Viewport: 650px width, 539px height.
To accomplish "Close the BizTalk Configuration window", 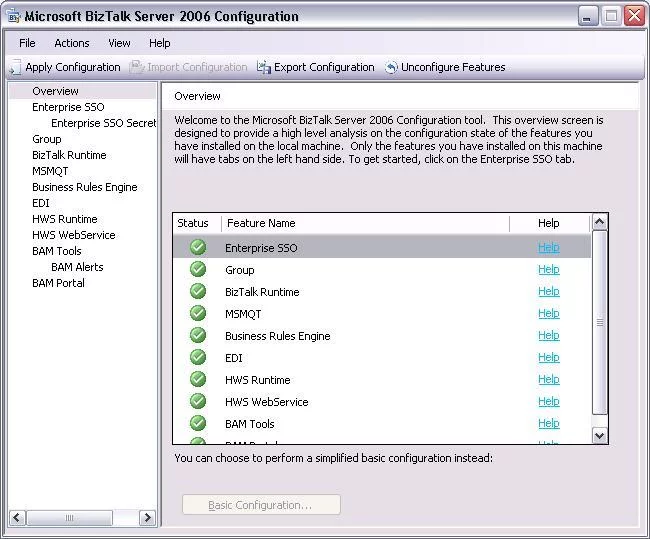I will click(635, 17).
